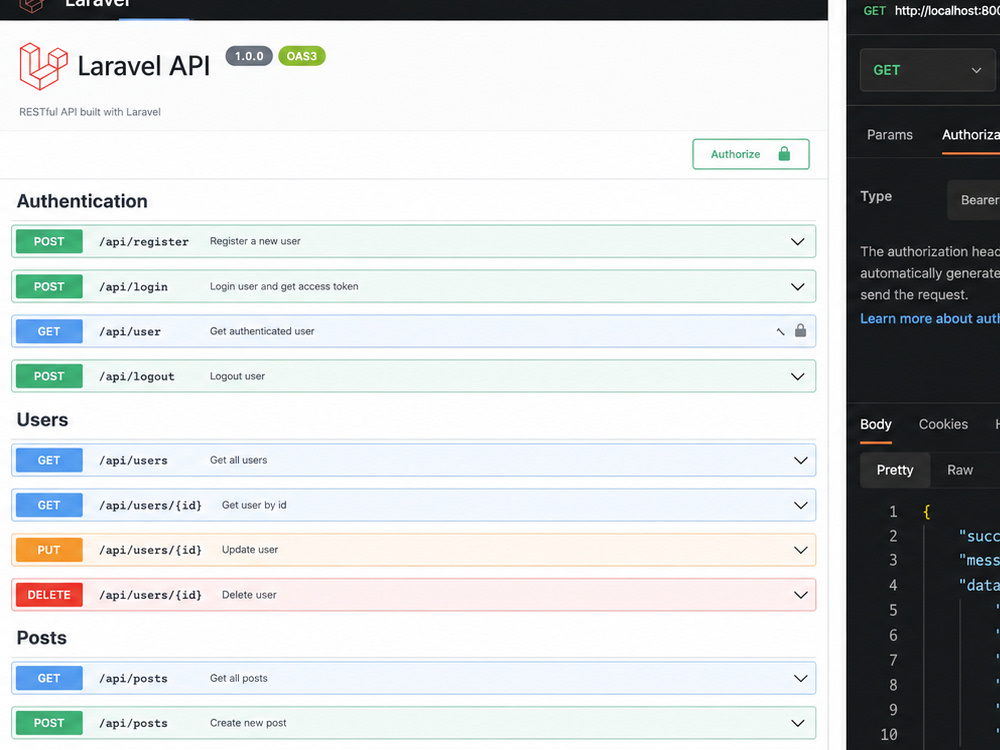Screen dimensions: 1000x750
Task: Switch to the Params tab
Action: pos(890,135)
